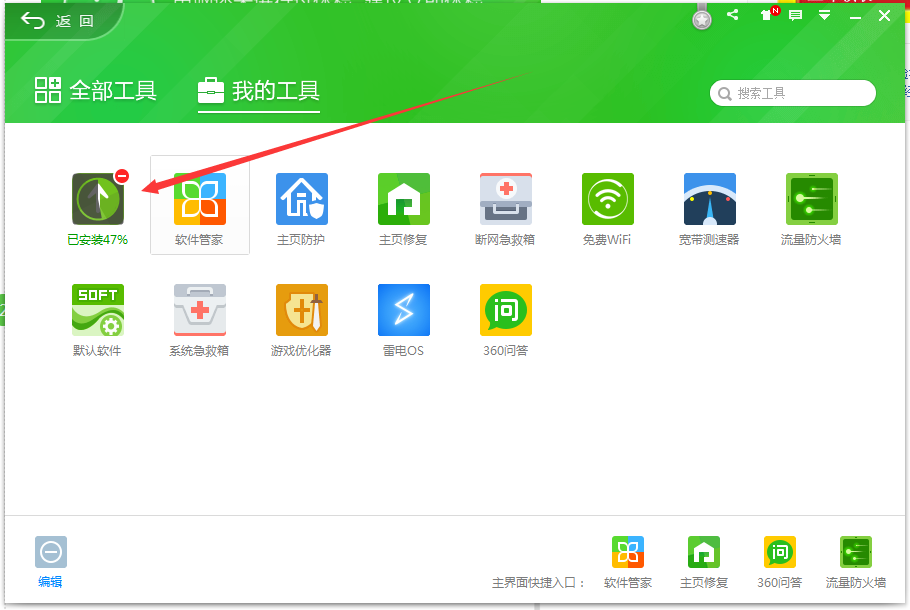
Task: Remove the installing tool via red minus badge
Action: (x=122, y=176)
